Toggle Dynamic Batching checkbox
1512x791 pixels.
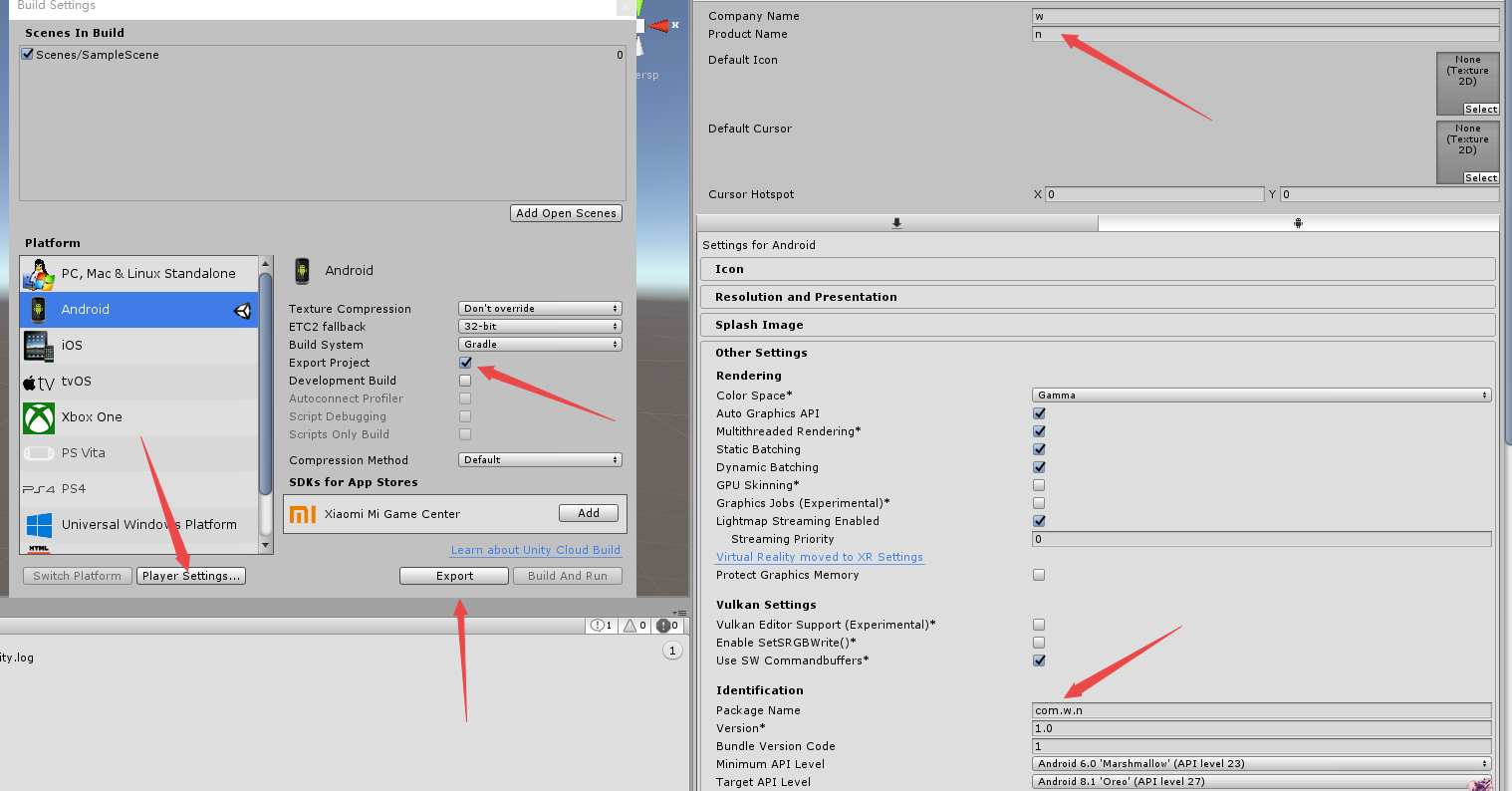(1039, 467)
